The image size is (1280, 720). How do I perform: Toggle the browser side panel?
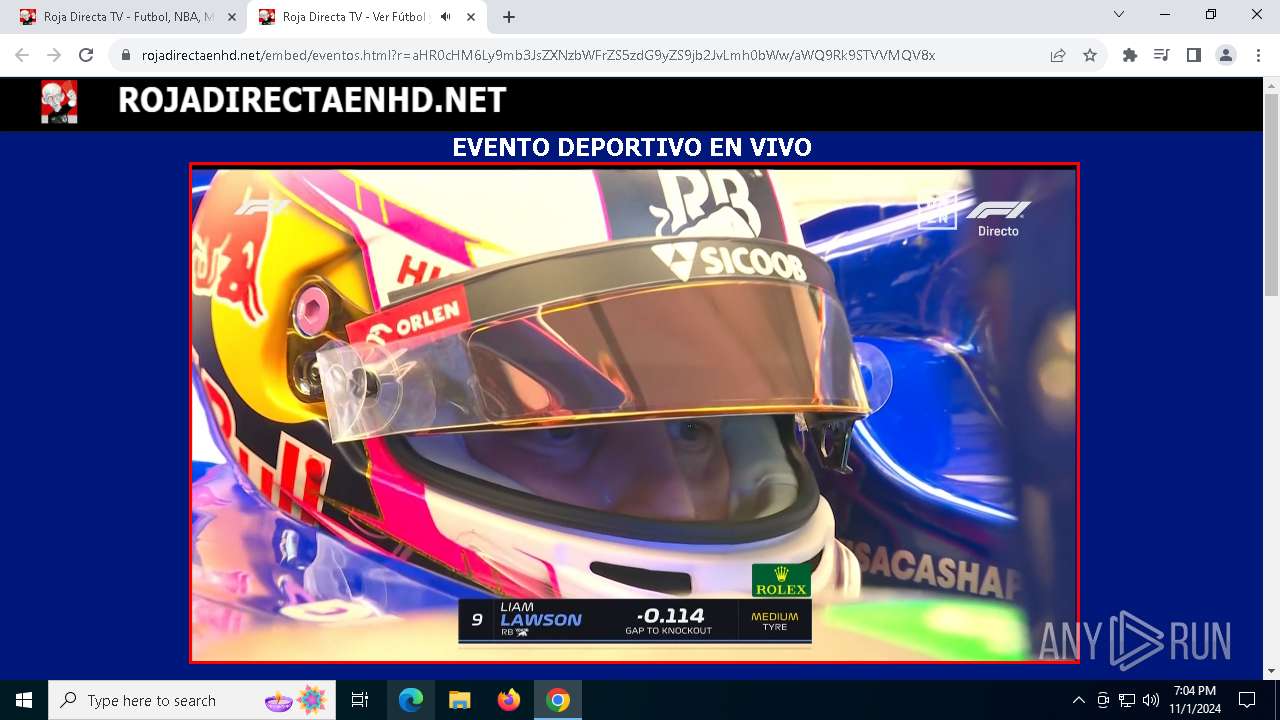coord(1194,55)
